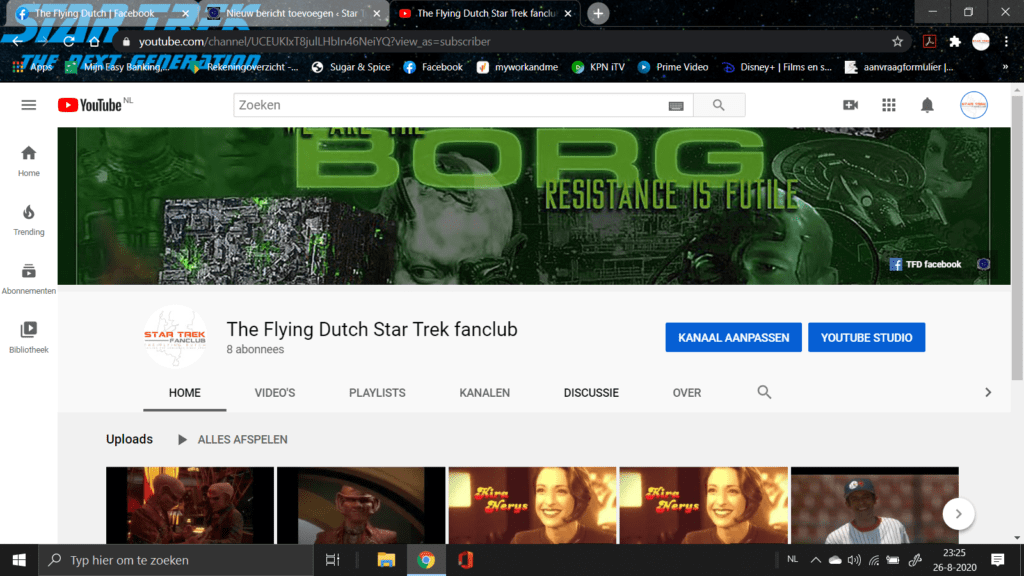Image resolution: width=1024 pixels, height=576 pixels.
Task: Switch to the OVER tab
Action: click(687, 393)
